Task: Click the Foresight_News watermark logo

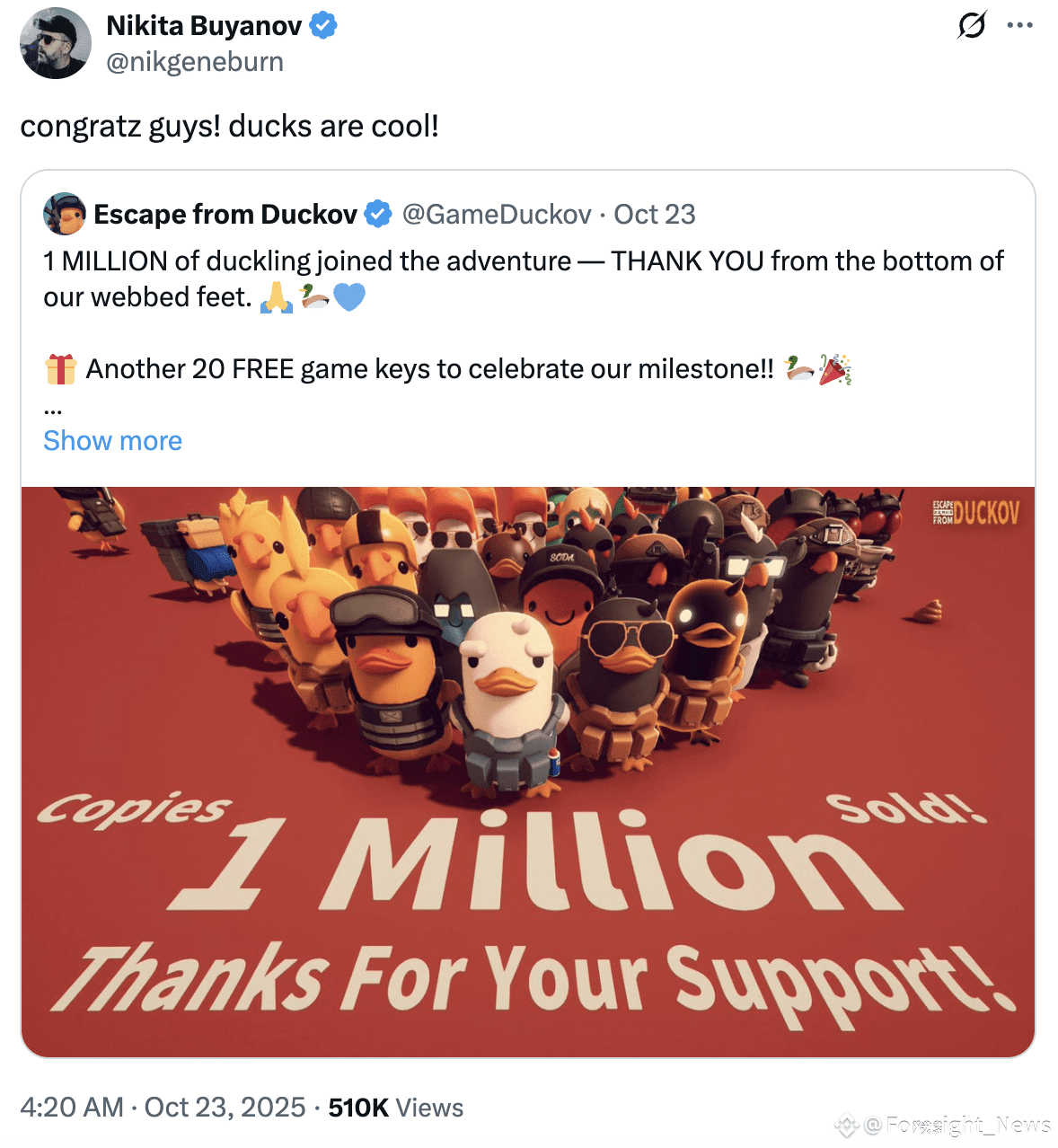Action: pyautogui.click(x=847, y=1125)
